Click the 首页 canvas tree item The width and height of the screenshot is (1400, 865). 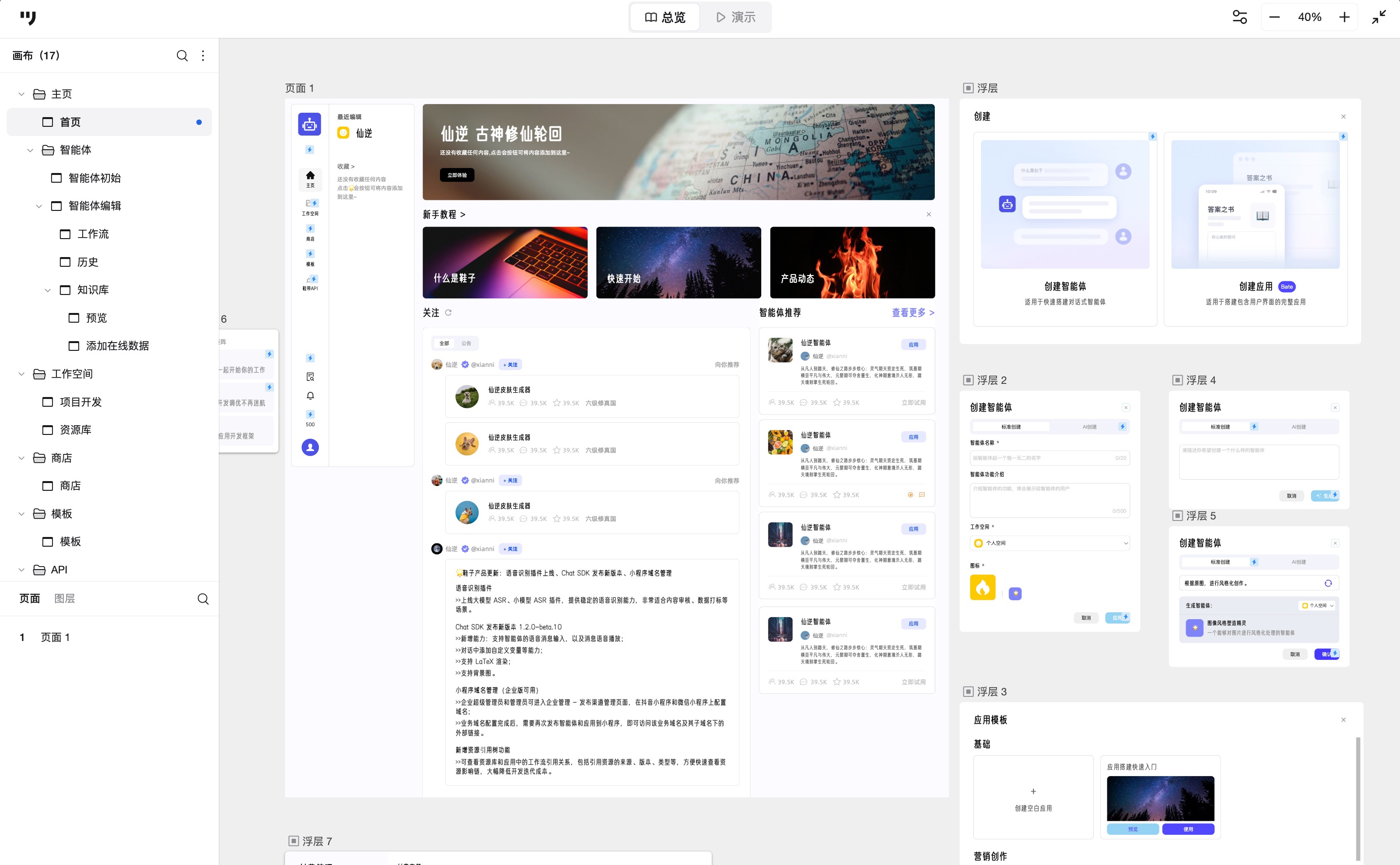[x=70, y=122]
